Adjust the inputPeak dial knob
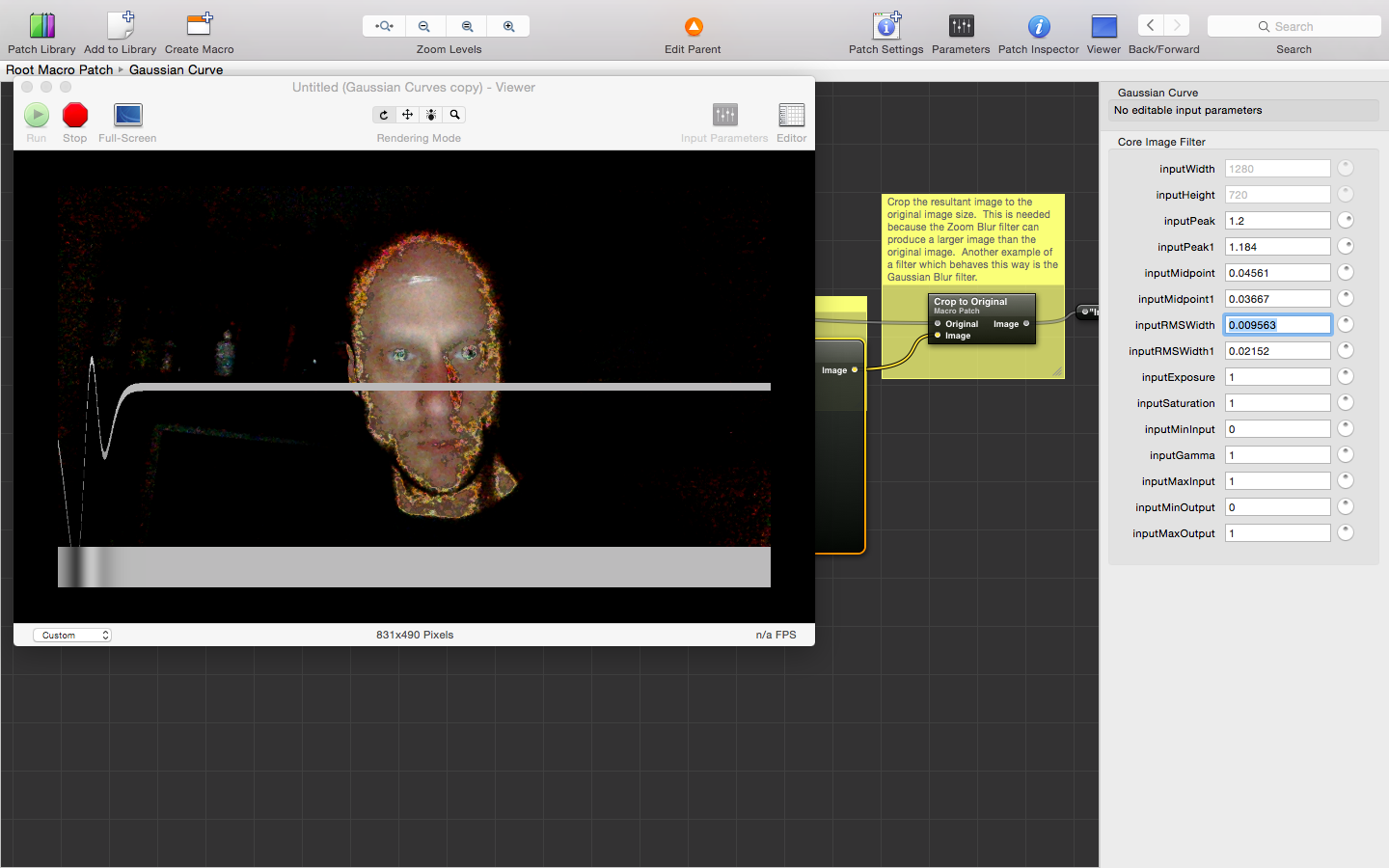1389x868 pixels. click(x=1346, y=220)
